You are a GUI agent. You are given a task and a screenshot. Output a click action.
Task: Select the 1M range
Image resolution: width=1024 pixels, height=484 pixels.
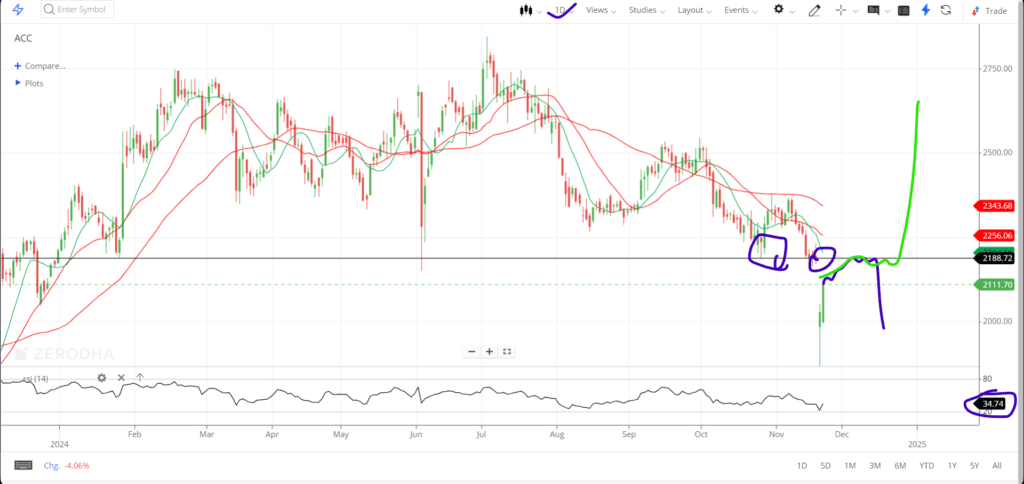[850, 466]
